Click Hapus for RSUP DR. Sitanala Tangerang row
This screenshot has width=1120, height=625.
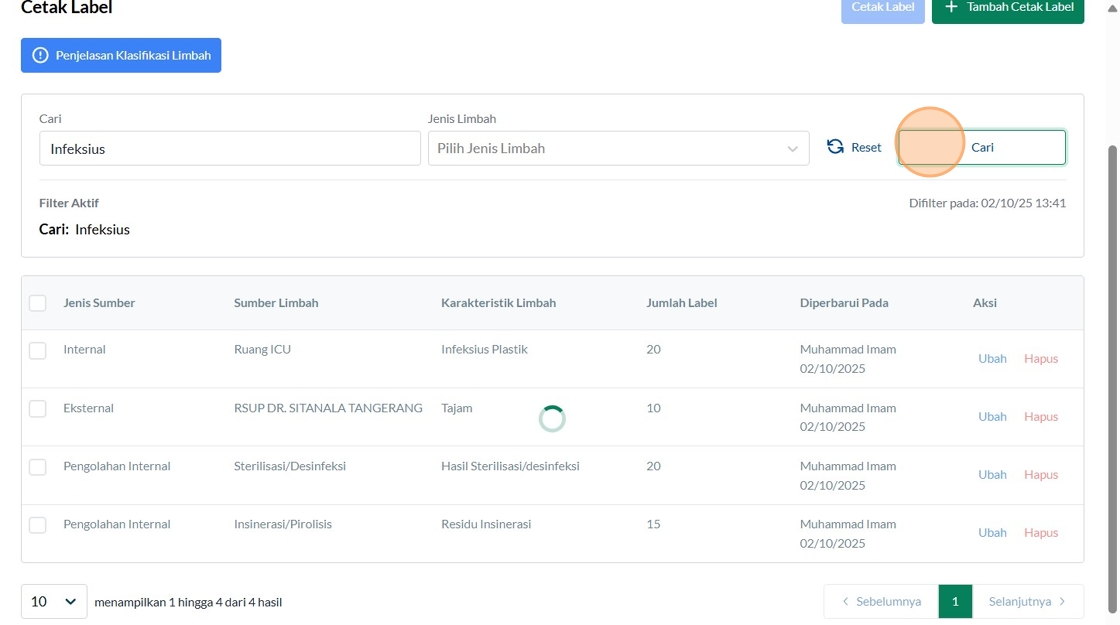[x=1040, y=417]
